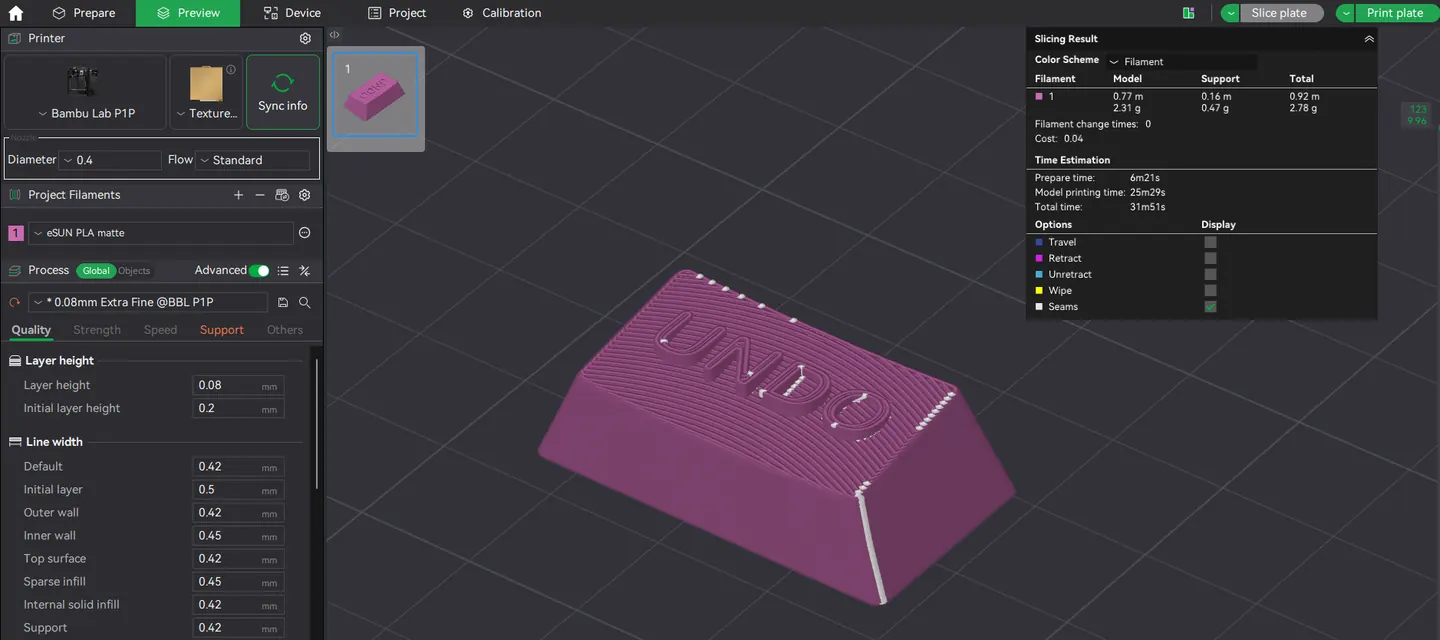The height and width of the screenshot is (640, 1440).
Task: Click the Print plate button
Action: [x=1395, y=13]
